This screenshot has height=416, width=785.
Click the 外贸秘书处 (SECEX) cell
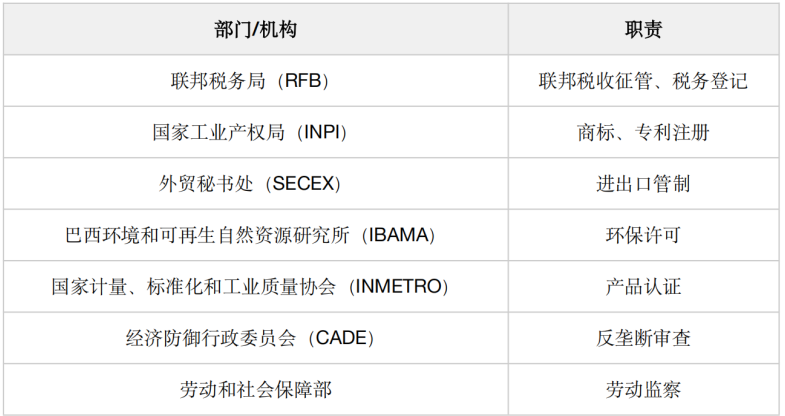tap(256, 184)
